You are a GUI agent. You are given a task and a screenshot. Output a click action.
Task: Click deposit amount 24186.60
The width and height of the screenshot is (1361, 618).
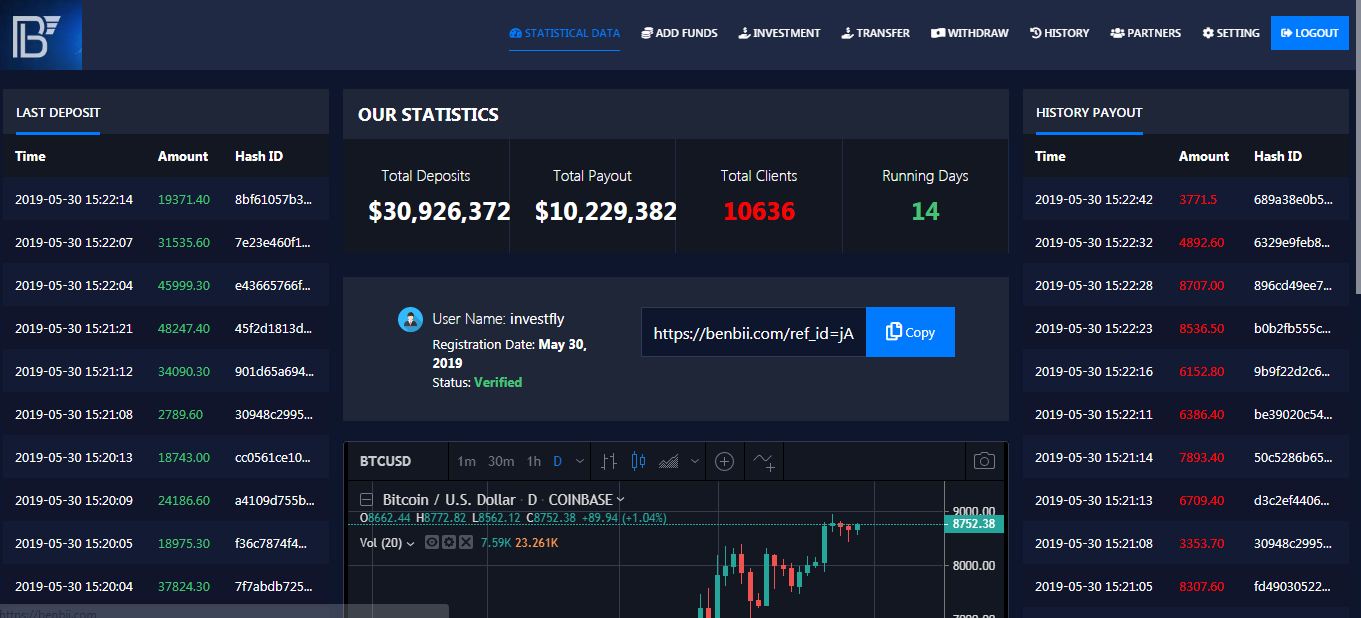point(184,500)
